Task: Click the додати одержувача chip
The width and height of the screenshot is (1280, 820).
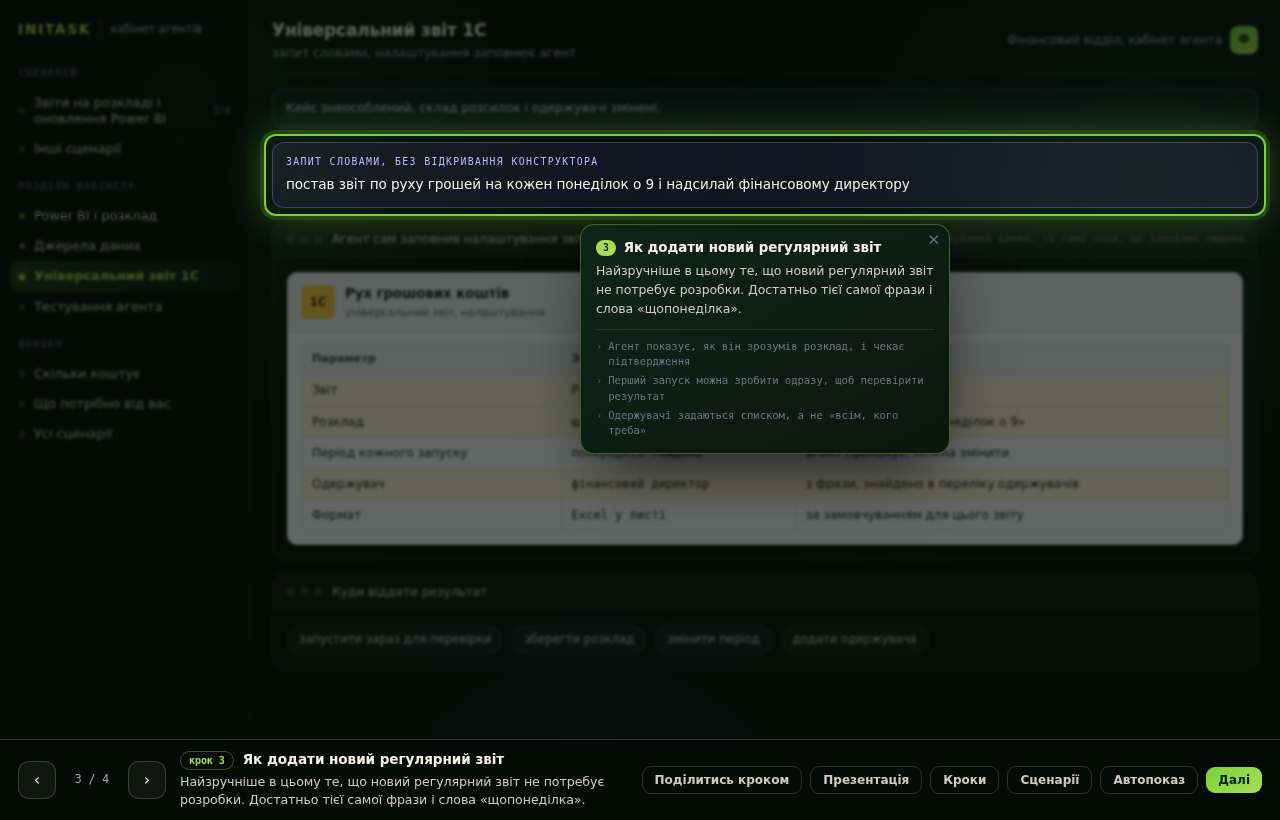Action: click(854, 639)
